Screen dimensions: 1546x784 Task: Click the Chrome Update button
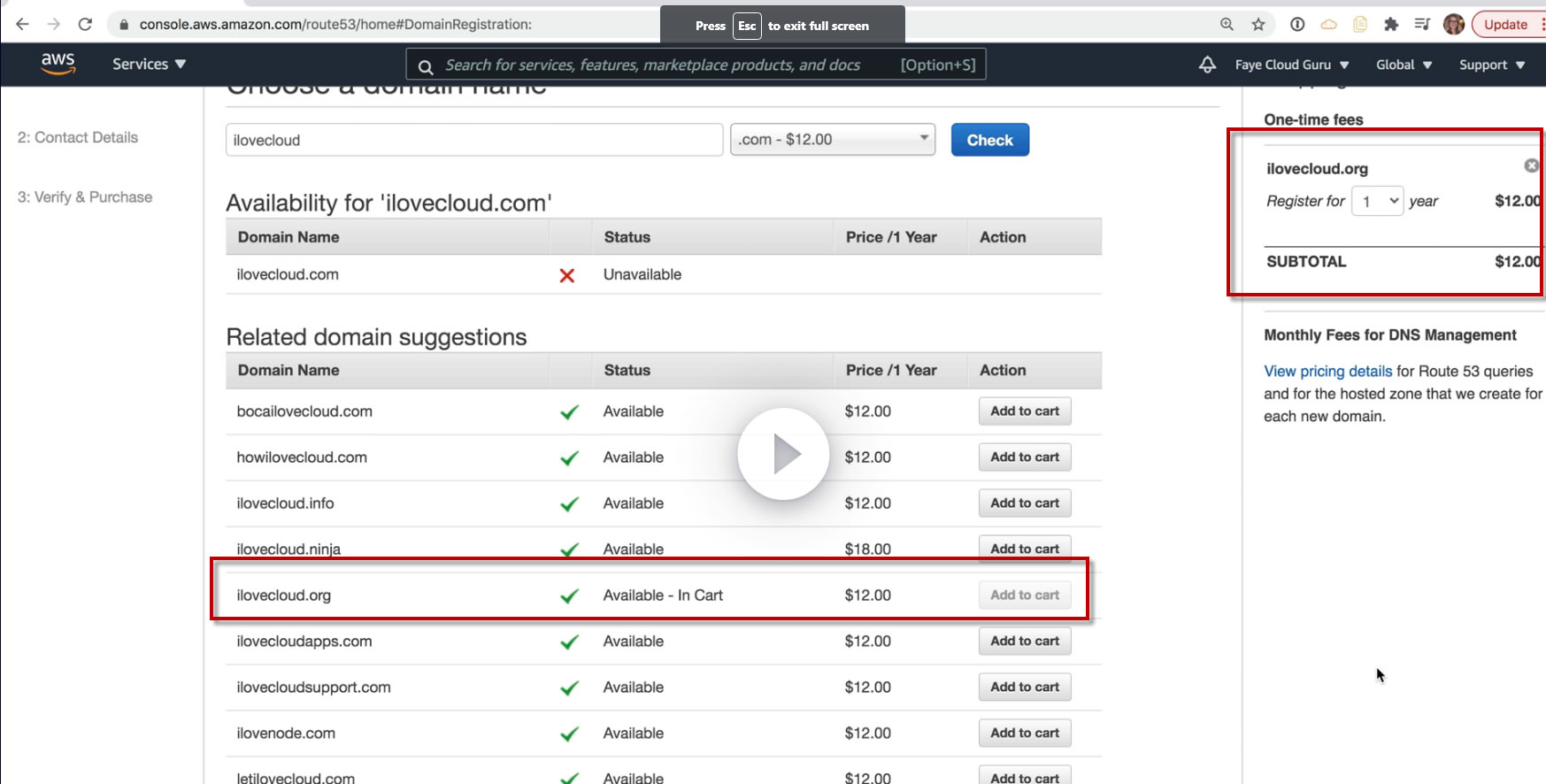click(1506, 25)
